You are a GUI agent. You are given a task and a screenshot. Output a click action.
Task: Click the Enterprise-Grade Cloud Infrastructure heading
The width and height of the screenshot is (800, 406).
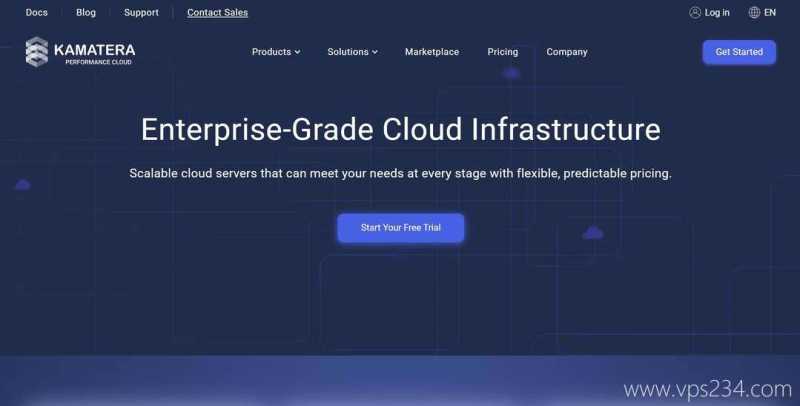[x=401, y=130]
